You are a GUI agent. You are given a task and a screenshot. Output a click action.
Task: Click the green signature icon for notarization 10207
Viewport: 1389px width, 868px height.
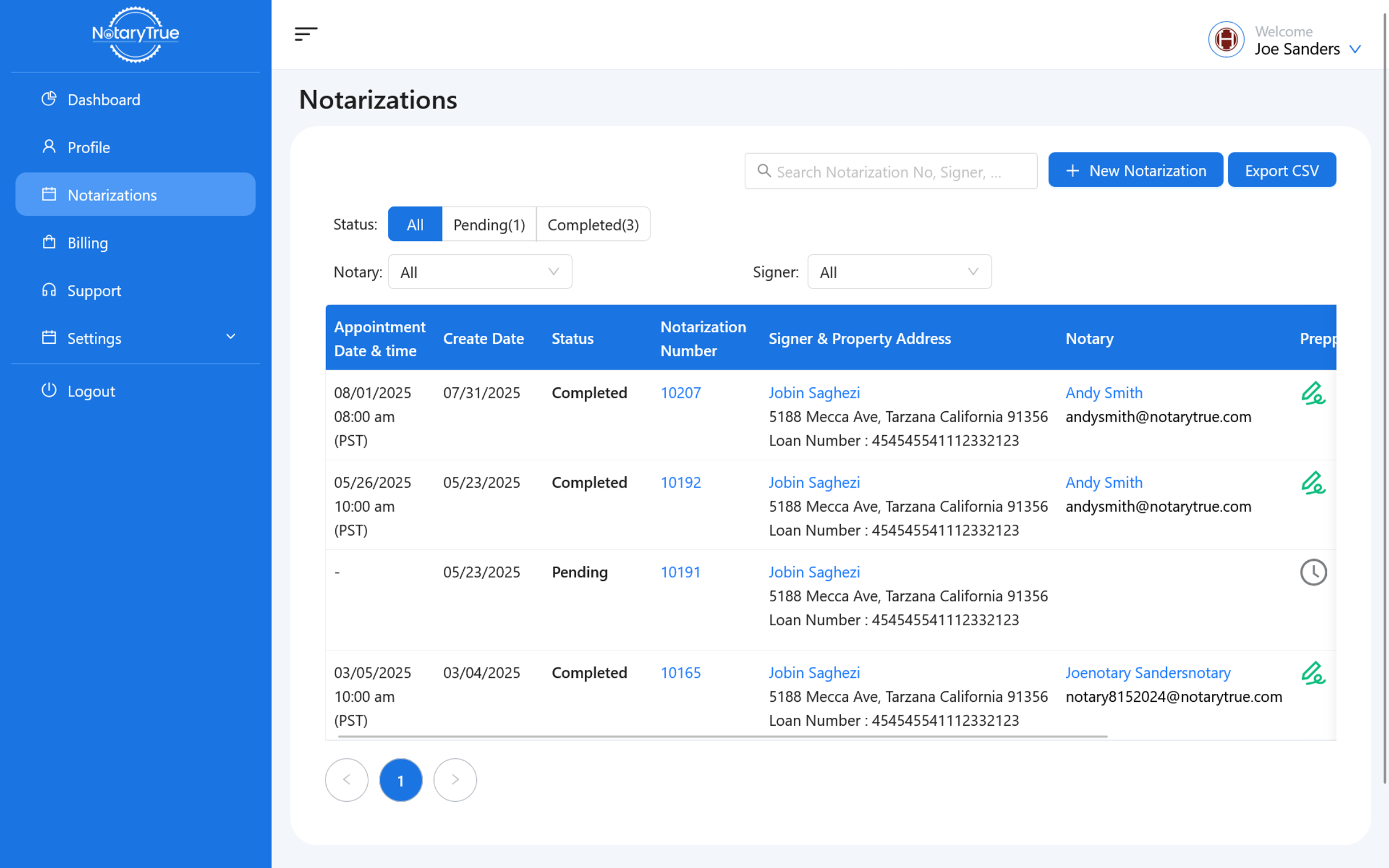click(1312, 394)
